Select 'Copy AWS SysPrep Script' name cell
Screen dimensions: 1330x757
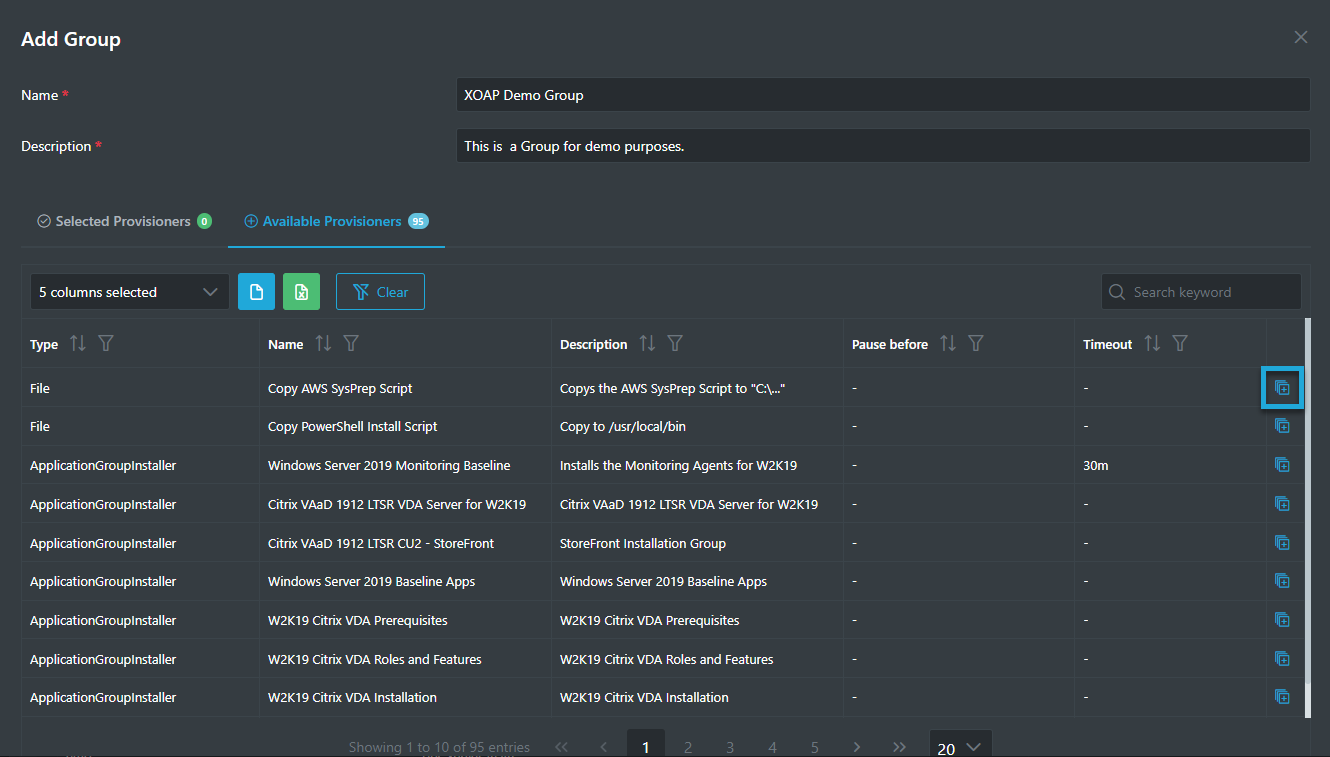pyautogui.click(x=340, y=388)
